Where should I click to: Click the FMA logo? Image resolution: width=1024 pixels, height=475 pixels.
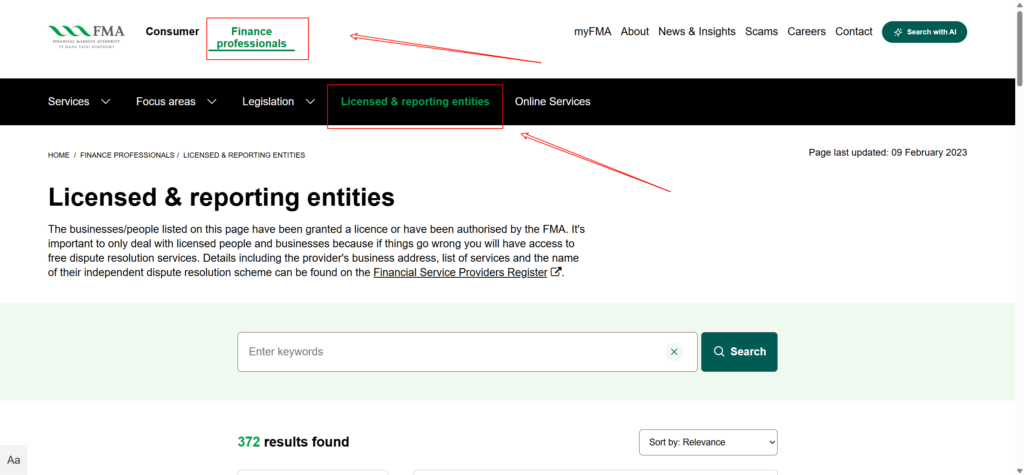coord(86,35)
